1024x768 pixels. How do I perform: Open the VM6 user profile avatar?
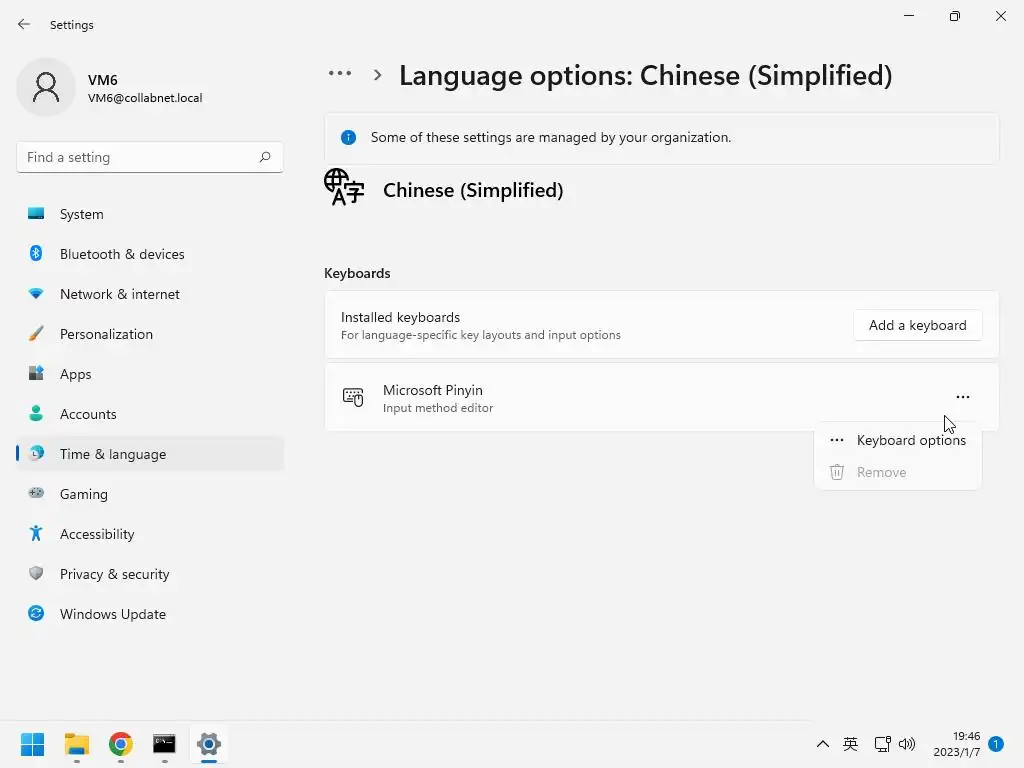46,87
